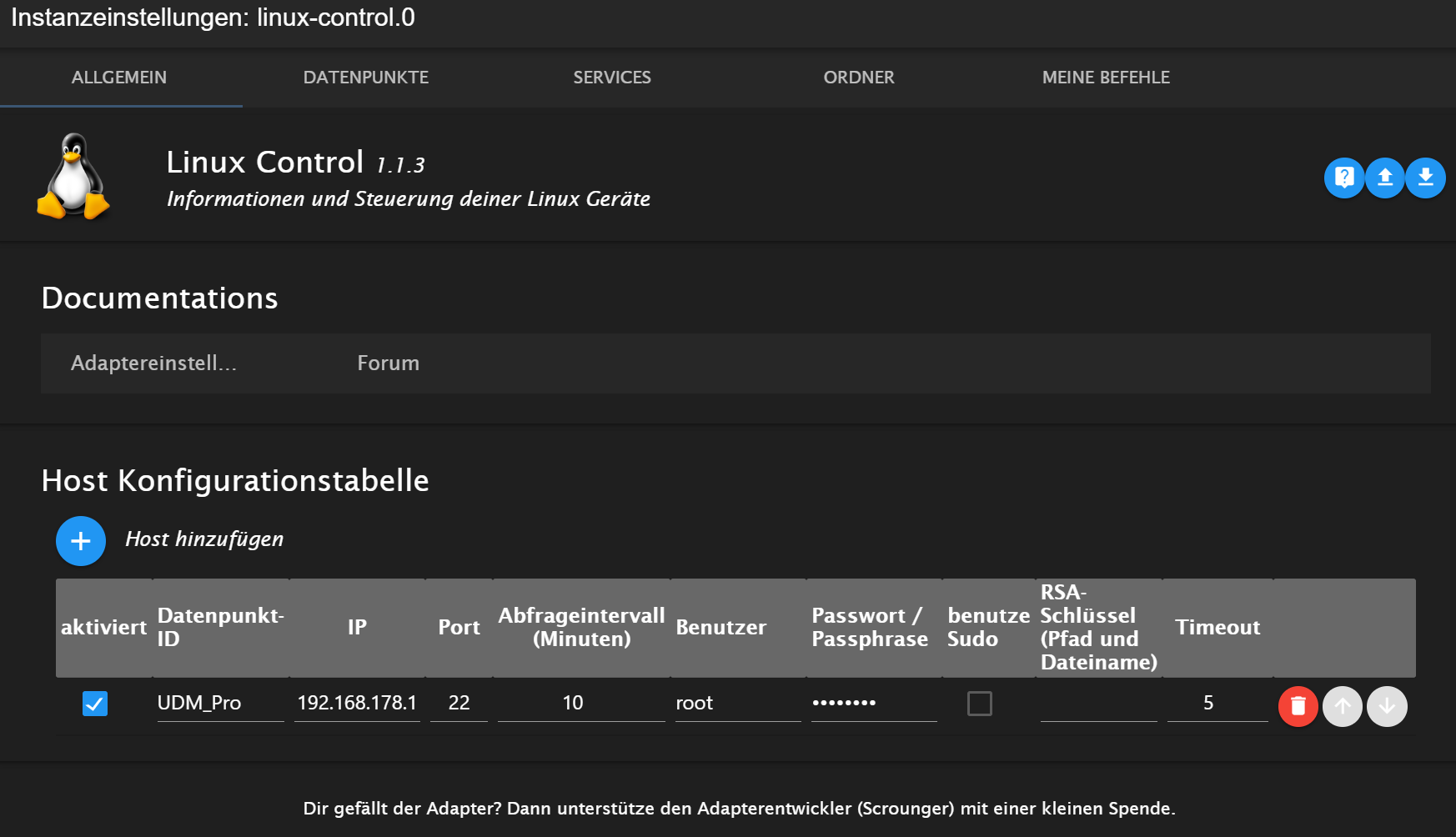The image size is (1456, 837).
Task: Click the Host hinzufügen label
Action: point(204,539)
